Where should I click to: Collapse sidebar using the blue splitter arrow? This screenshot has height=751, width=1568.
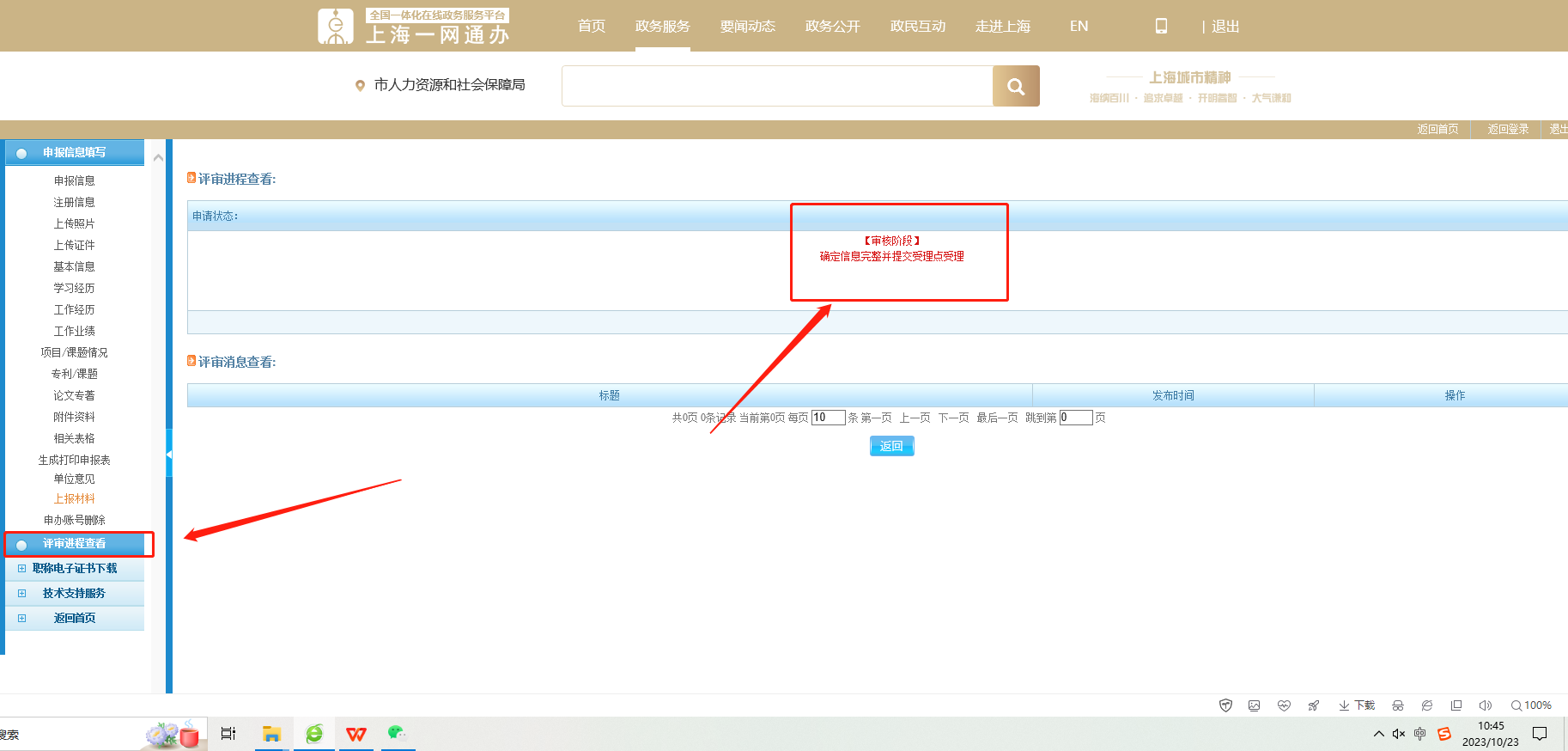[x=169, y=454]
